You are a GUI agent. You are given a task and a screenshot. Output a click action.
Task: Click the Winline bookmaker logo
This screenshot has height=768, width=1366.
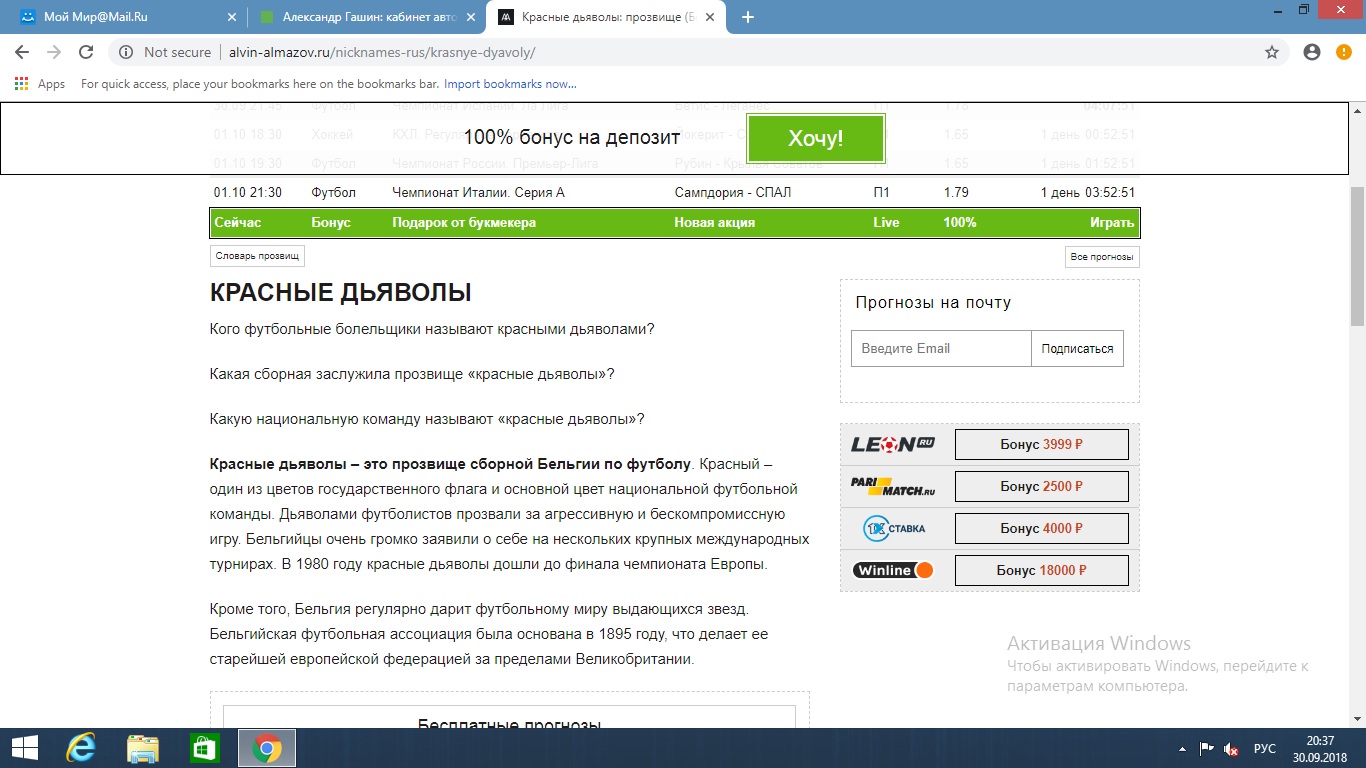point(893,570)
